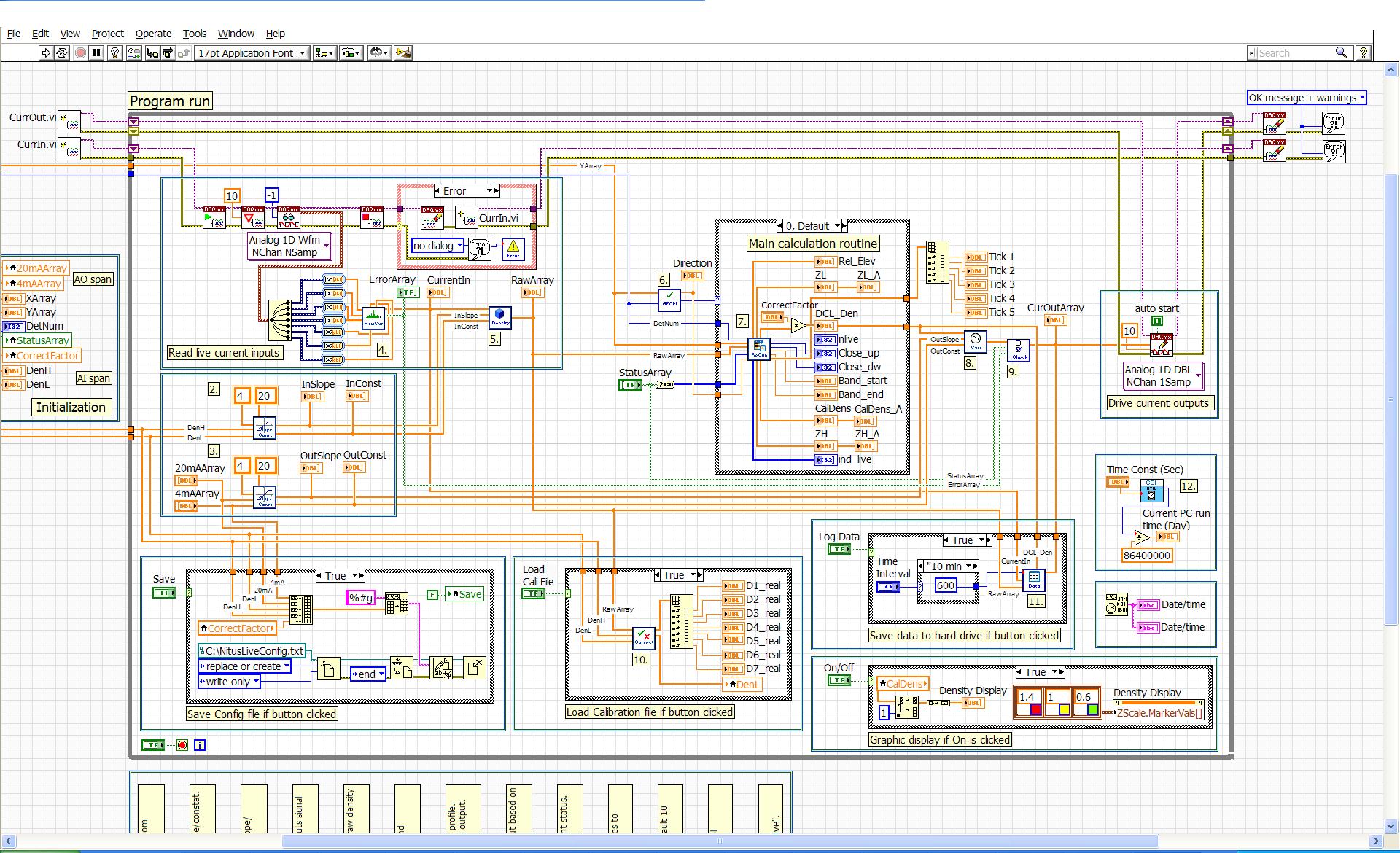Open the 'write-only' enum constant
The width and height of the screenshot is (1400, 853).
(x=229, y=682)
